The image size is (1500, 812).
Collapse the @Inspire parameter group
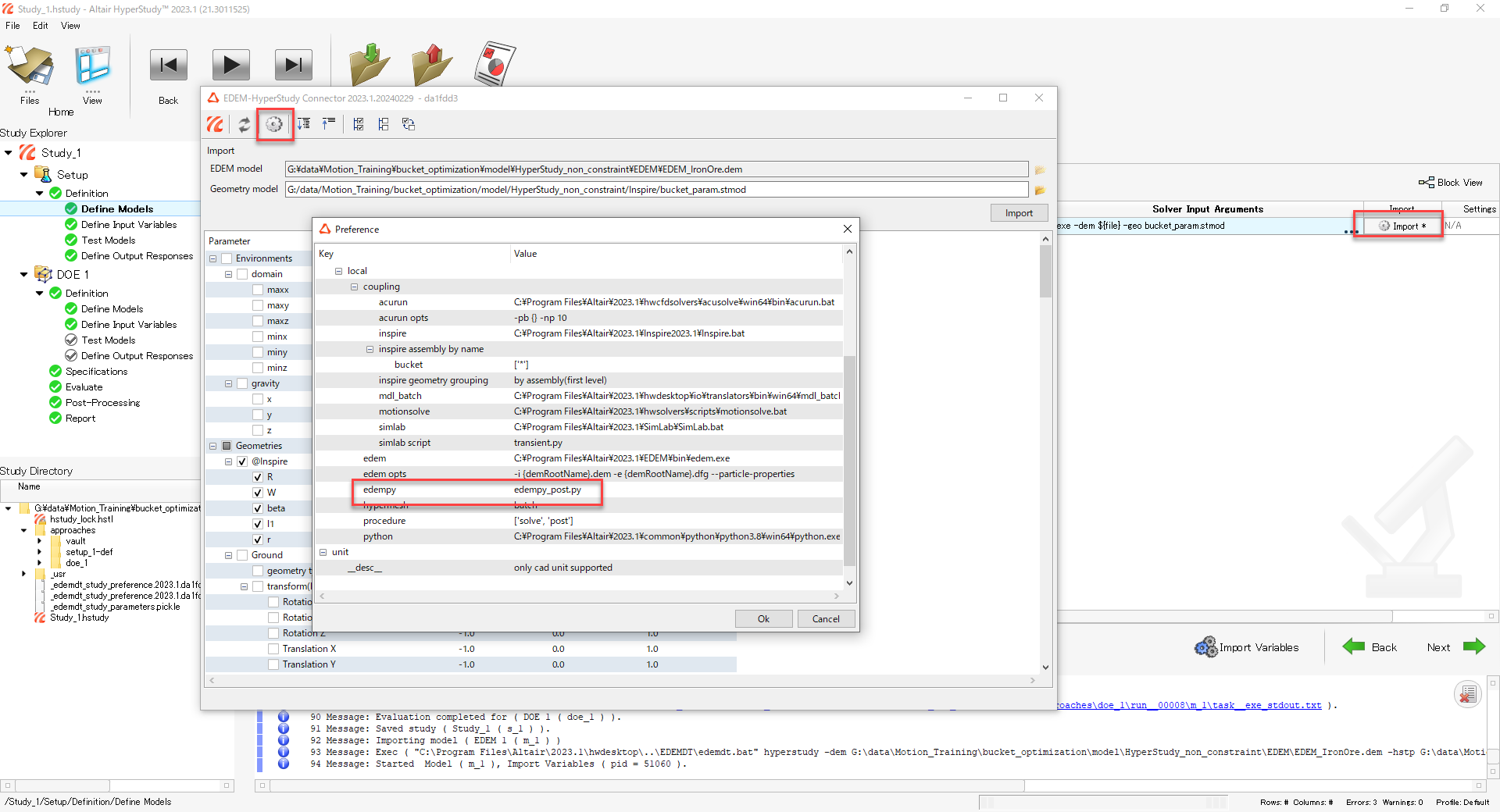point(228,461)
